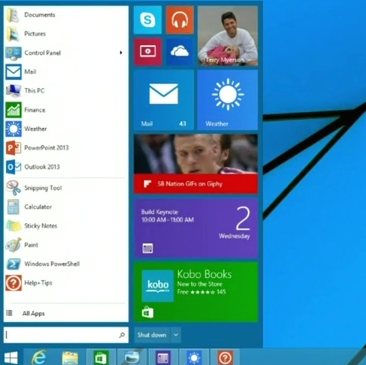This screenshot has width=366, height=365.
Task: Launch PowerPoint 2013
Action: tap(66, 148)
